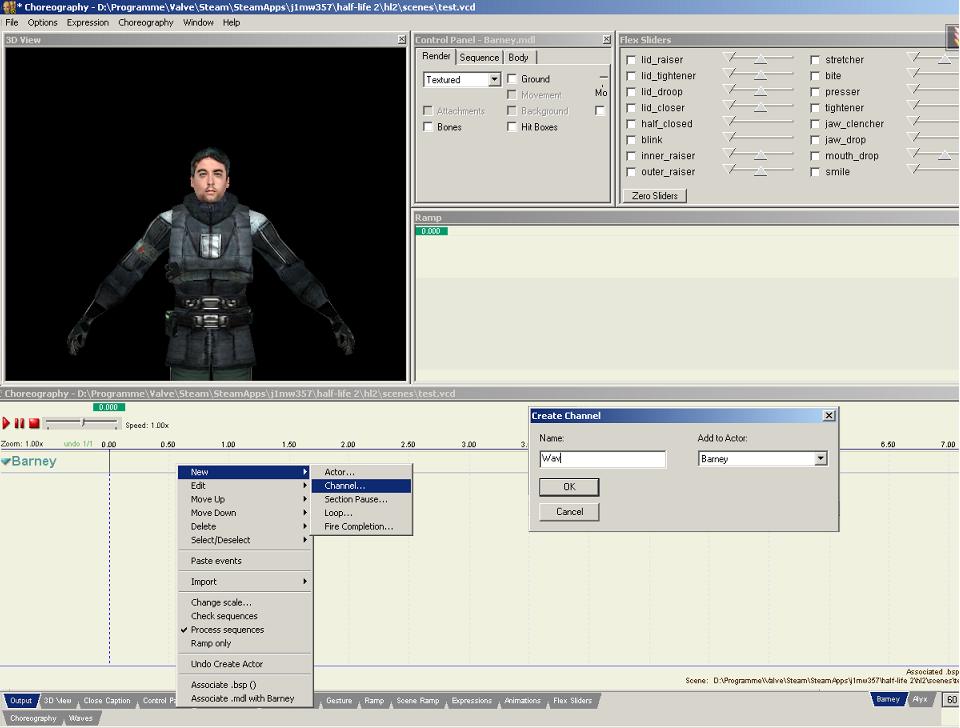
Task: Click the Zero Sliders button
Action: (654, 196)
